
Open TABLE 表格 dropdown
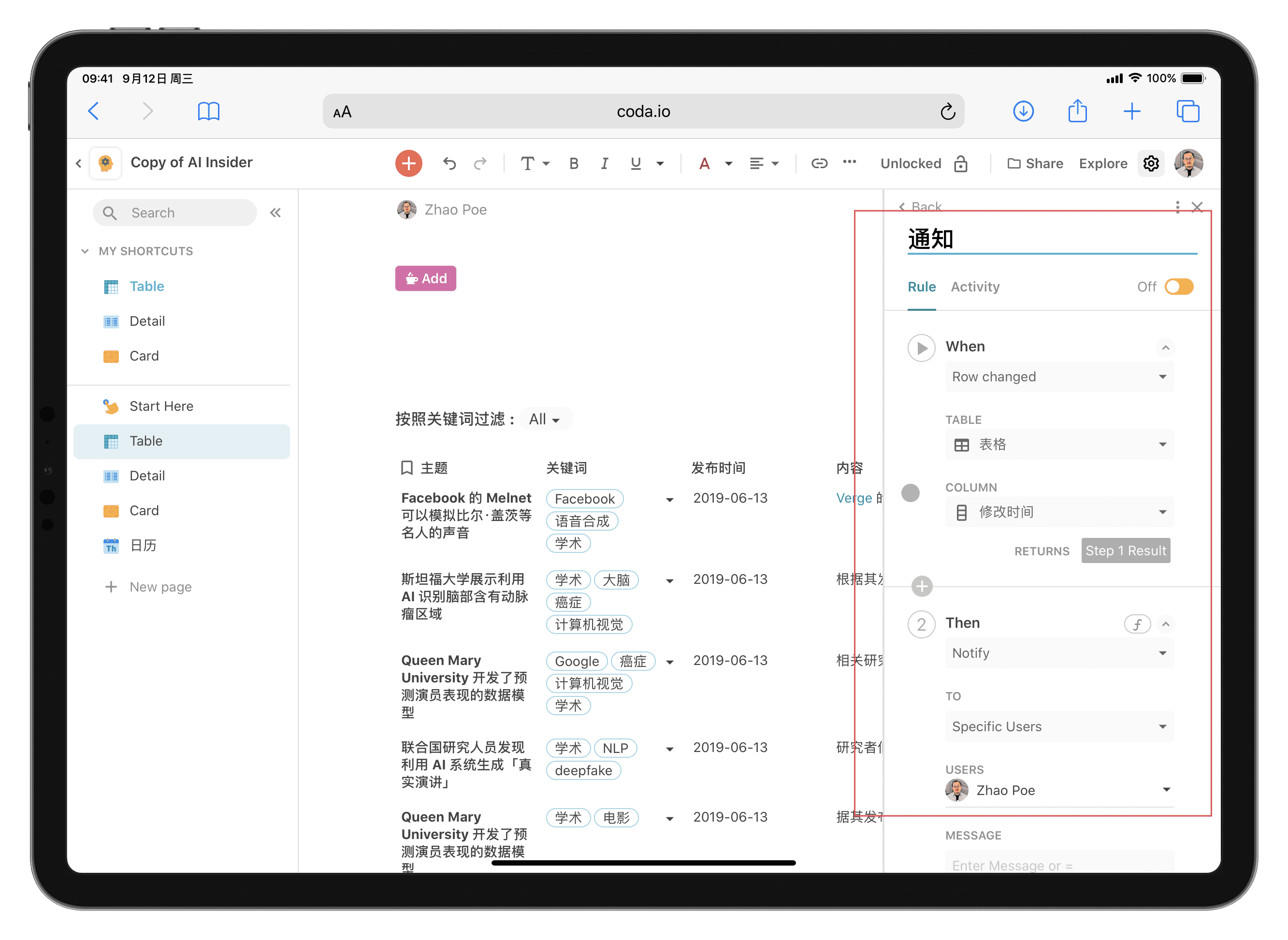coord(1059,445)
